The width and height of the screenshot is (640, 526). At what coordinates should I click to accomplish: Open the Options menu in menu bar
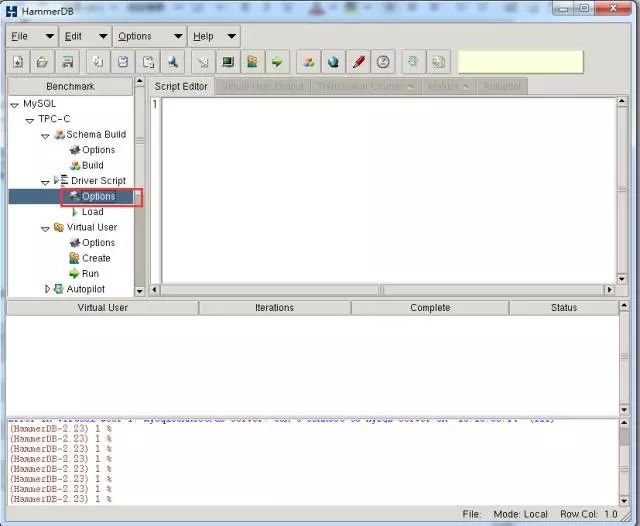pyautogui.click(x=150, y=36)
